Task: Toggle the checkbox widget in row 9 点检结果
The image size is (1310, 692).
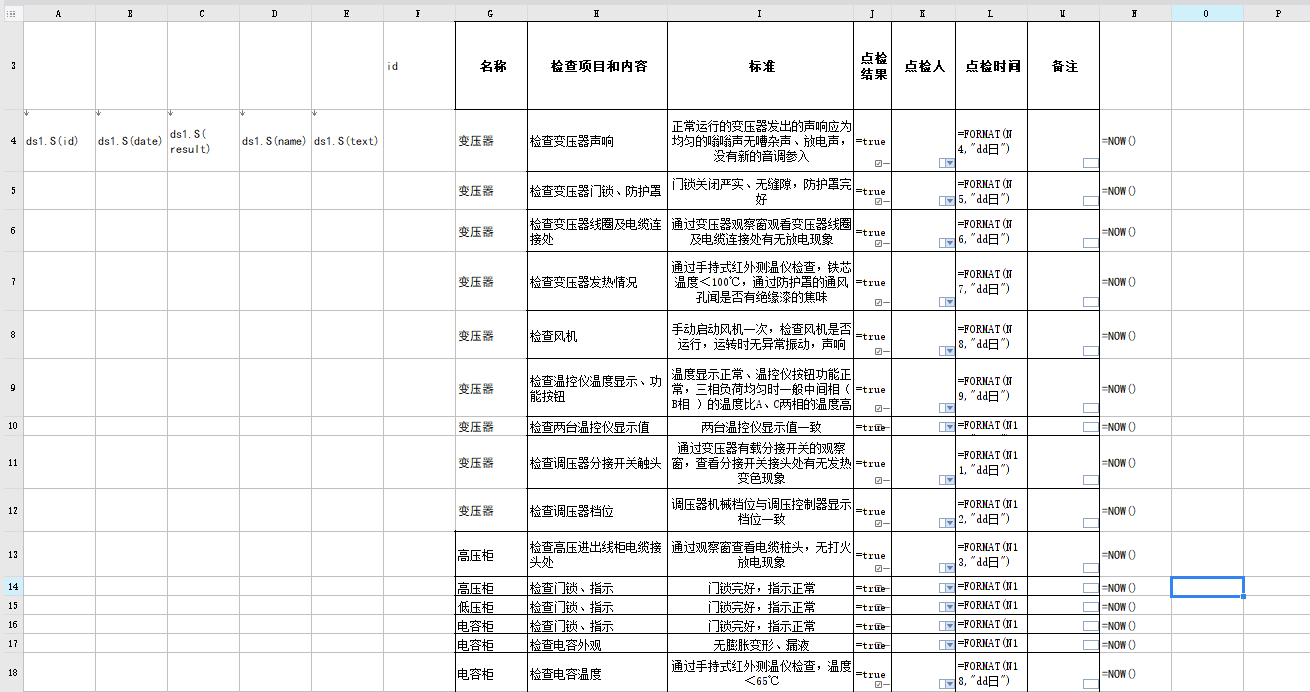Action: (x=878, y=408)
